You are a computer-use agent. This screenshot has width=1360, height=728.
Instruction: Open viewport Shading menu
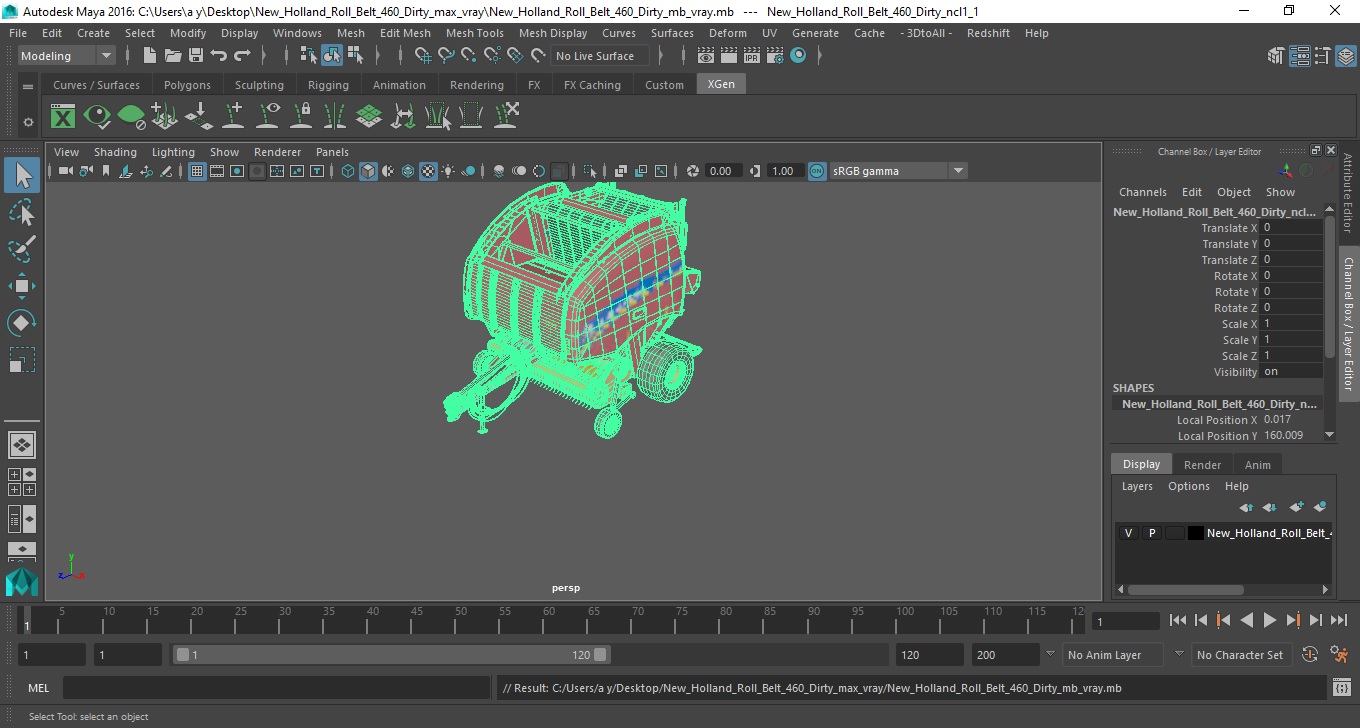pyautogui.click(x=115, y=152)
